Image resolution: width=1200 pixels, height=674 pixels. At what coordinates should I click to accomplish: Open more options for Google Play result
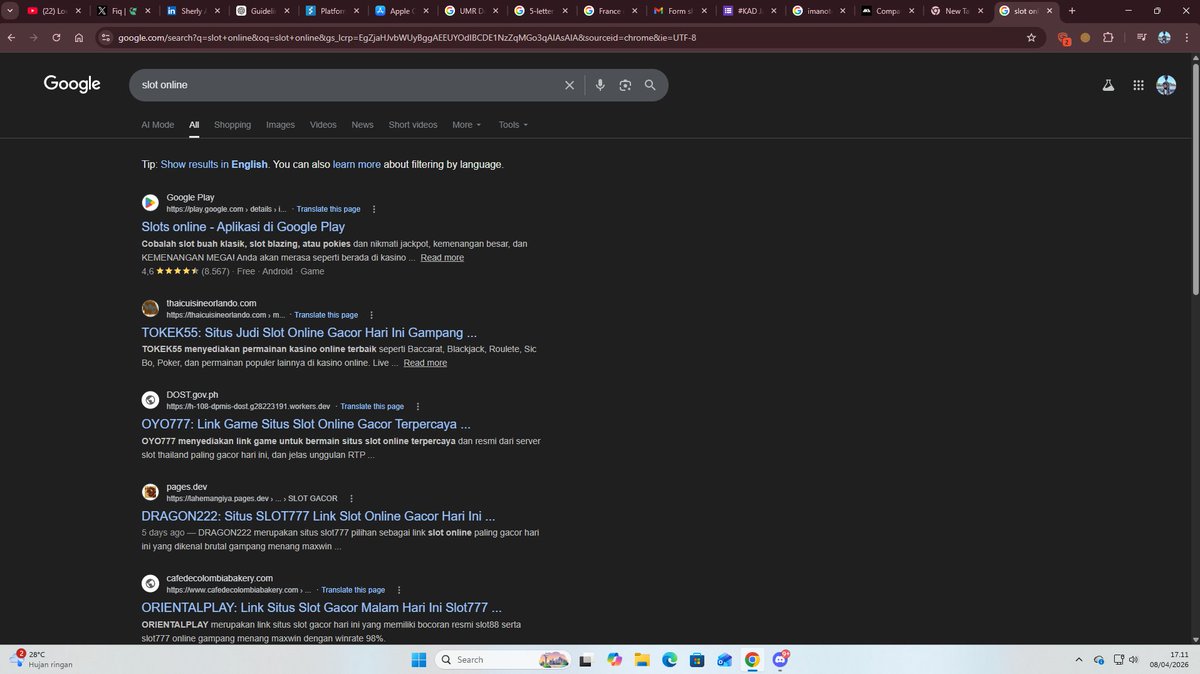[374, 209]
